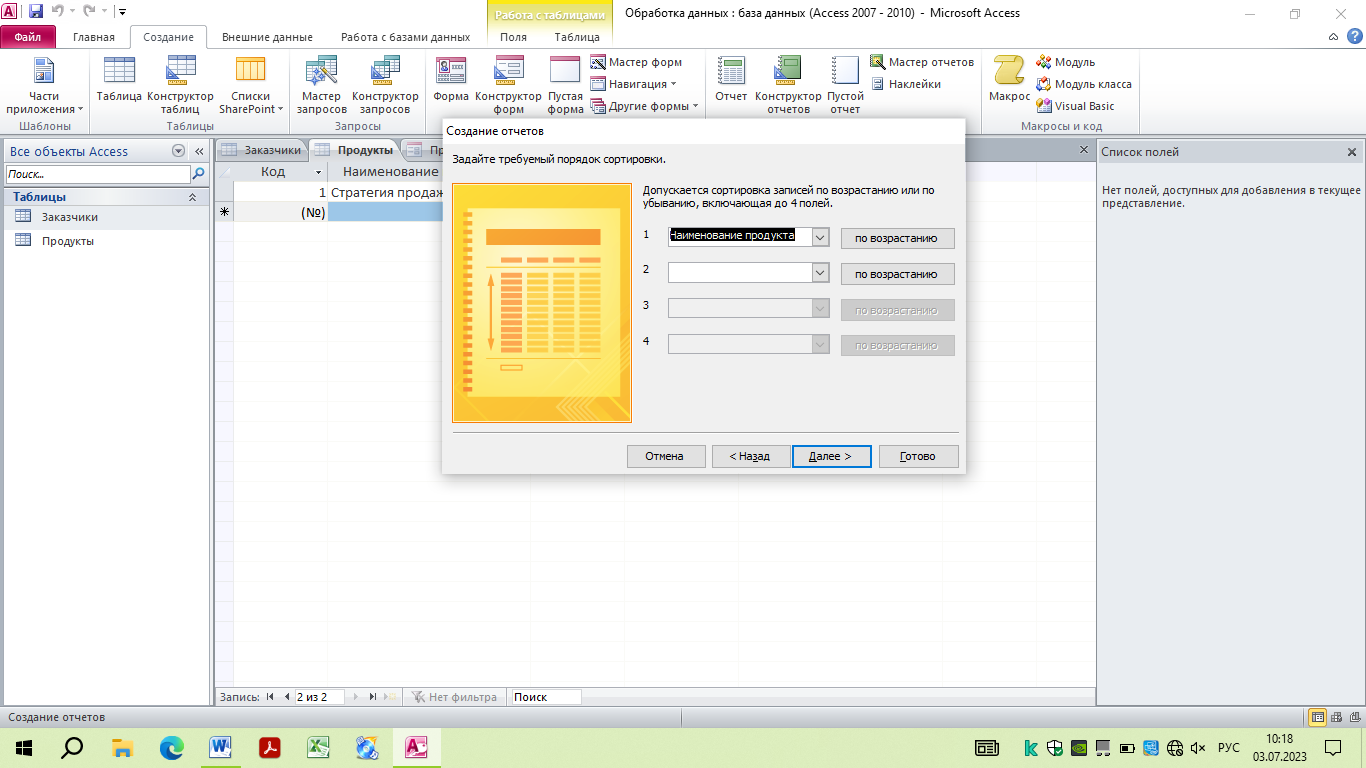
Task: Go to the first record in navigator
Action: pos(270,697)
